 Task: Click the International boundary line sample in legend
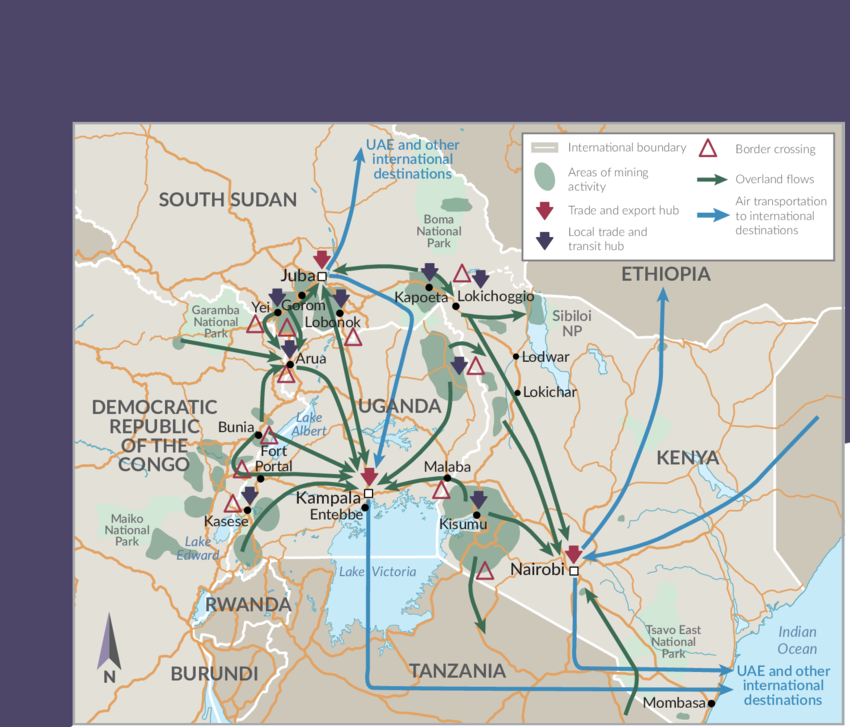click(544, 148)
